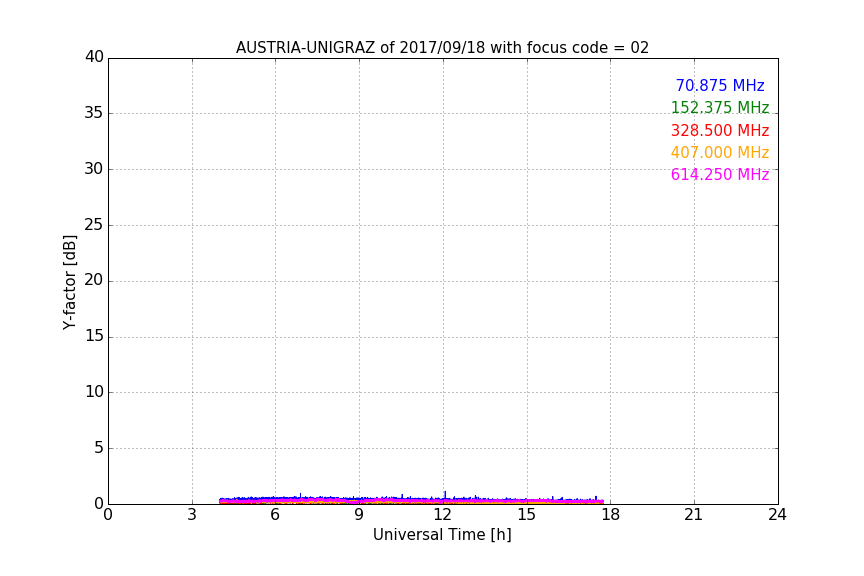Viewport: 864px width, 576px height.
Task: Click the x-axis tick value 12
Action: [x=442, y=515]
